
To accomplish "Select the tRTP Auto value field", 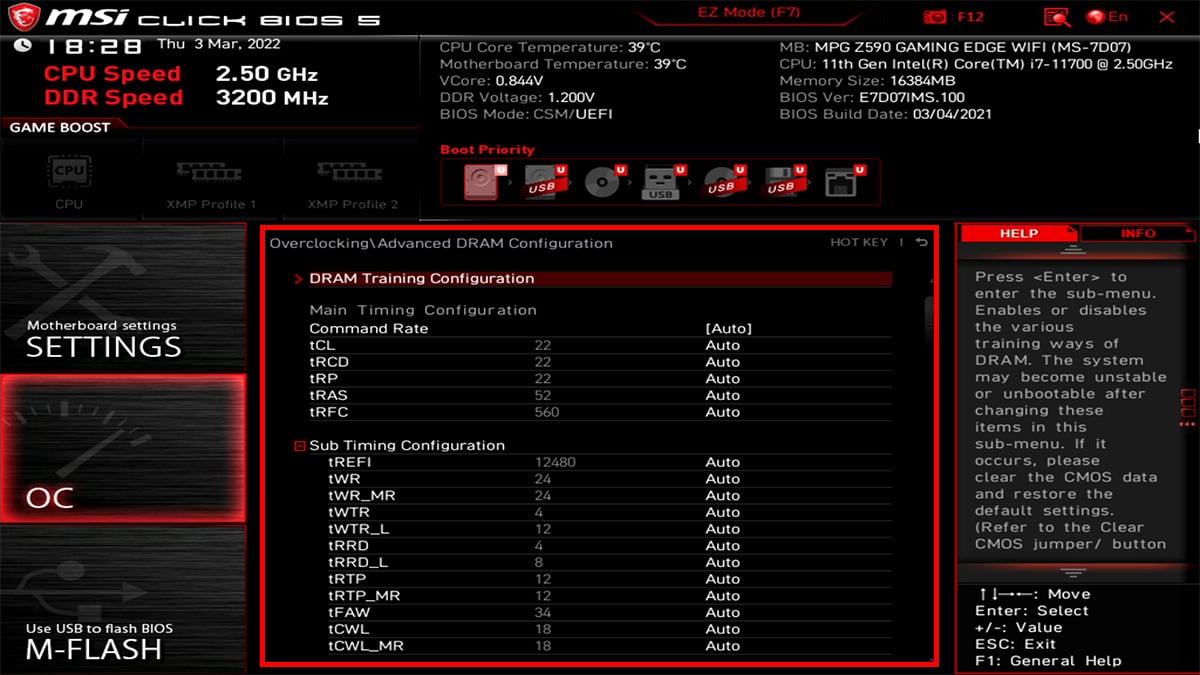I will point(723,579).
